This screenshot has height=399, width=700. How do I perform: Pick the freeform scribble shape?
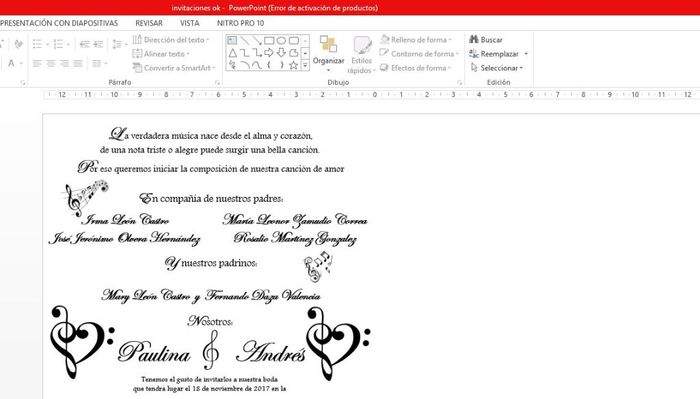[232, 65]
